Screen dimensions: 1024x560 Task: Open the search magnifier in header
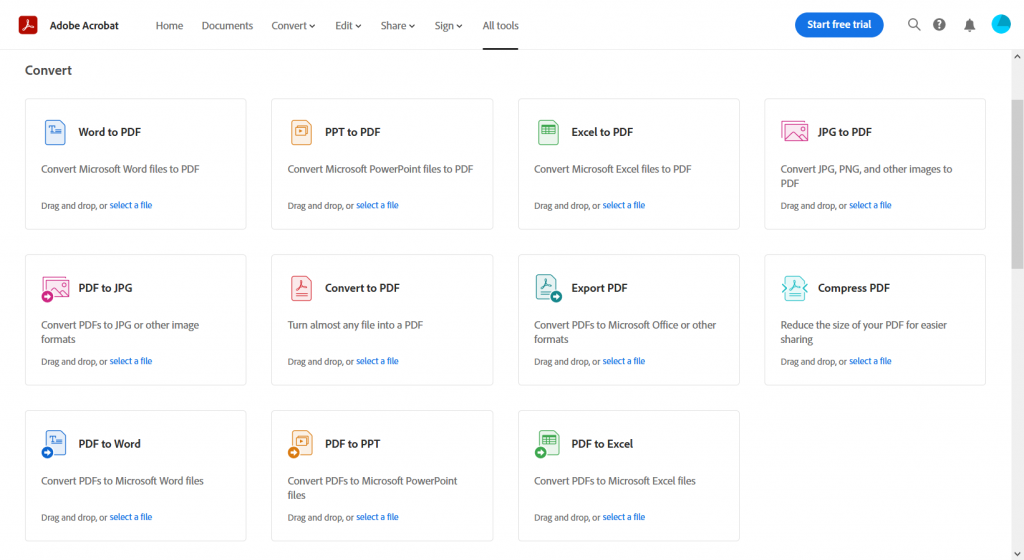pyautogui.click(x=914, y=25)
